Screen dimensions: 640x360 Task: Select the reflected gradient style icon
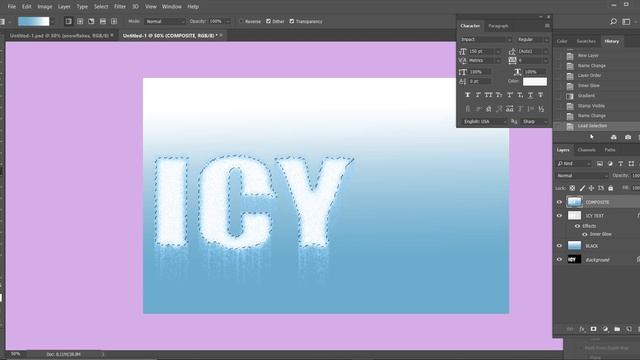(103, 21)
